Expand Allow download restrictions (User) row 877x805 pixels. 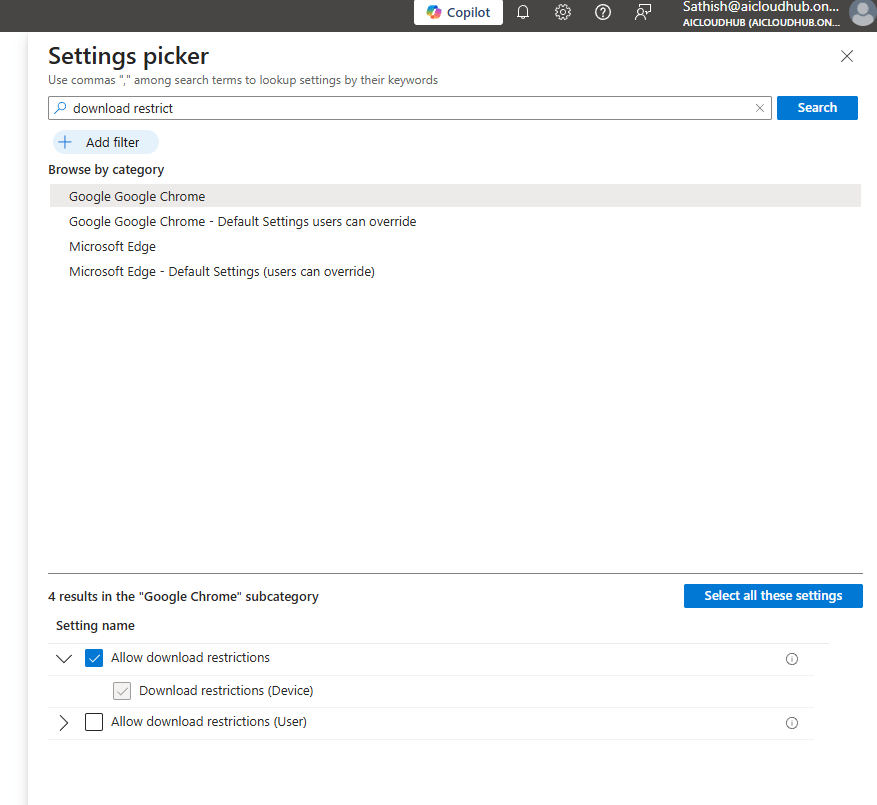click(x=64, y=722)
